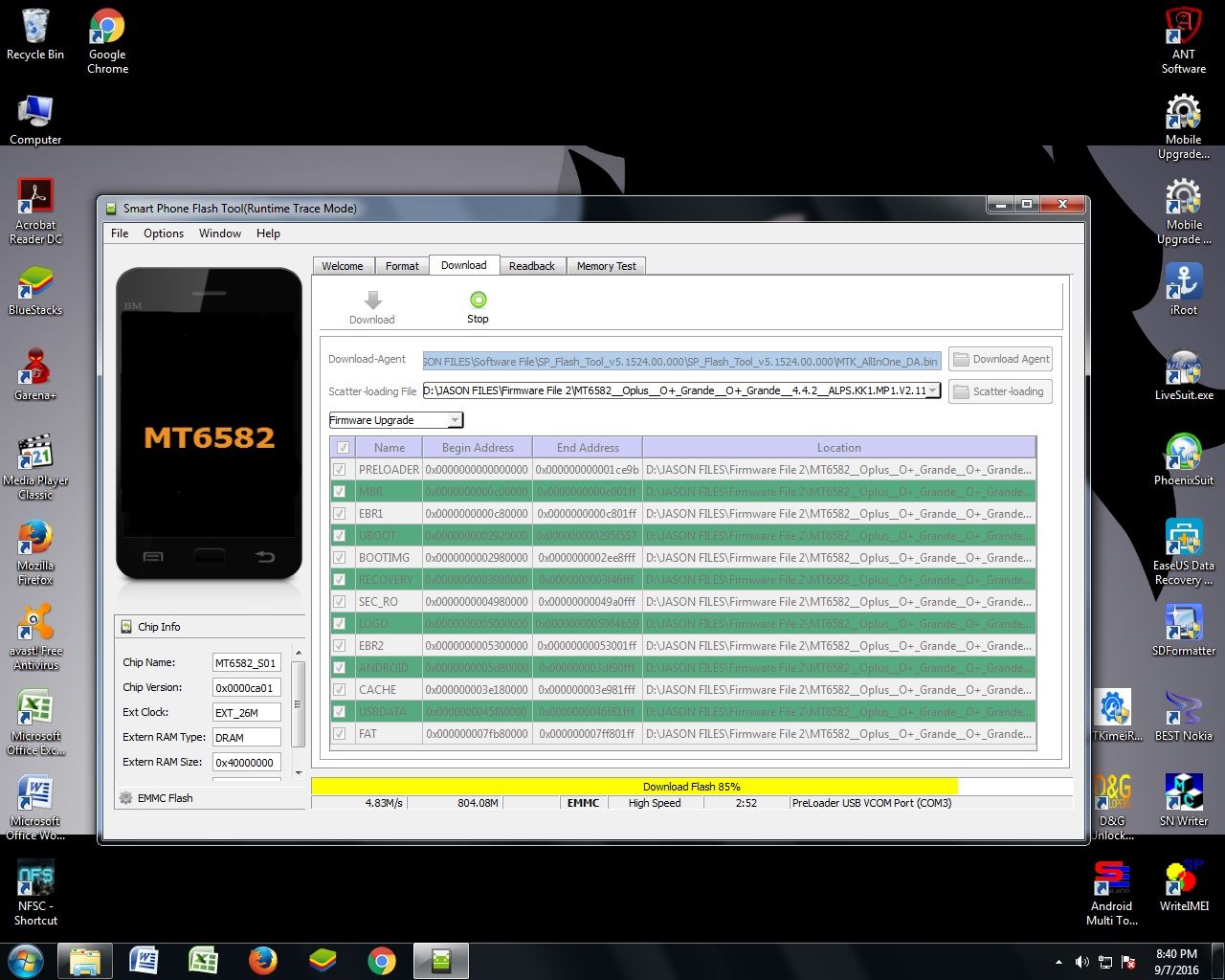Click the Chip Name field

[x=246, y=662]
